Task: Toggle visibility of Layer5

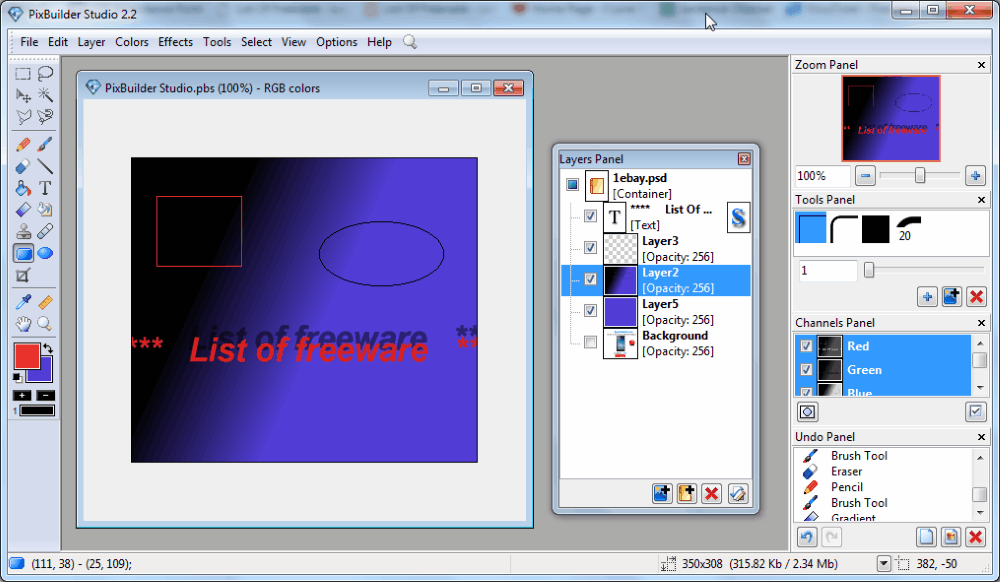Action: tap(591, 310)
